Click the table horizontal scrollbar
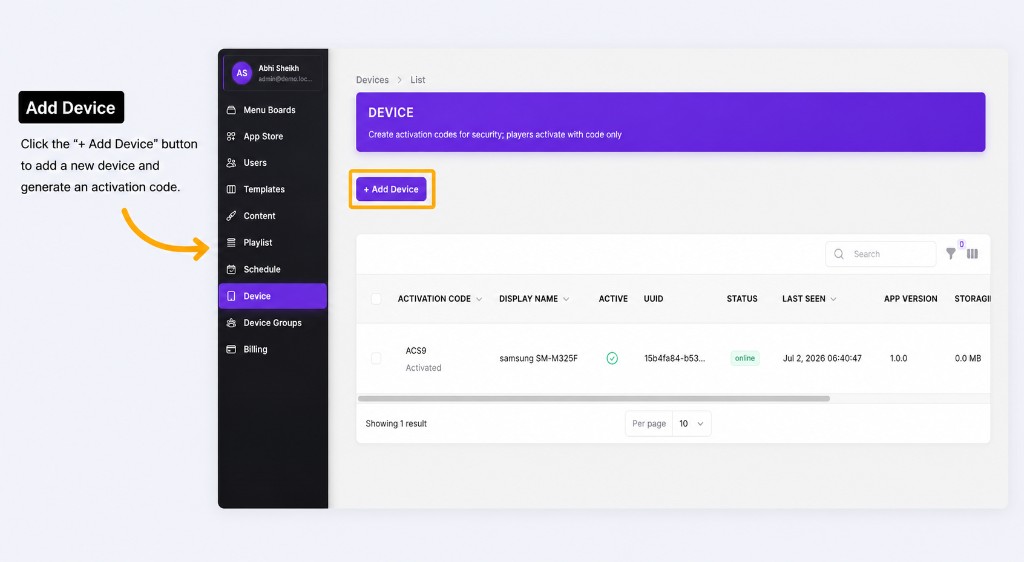1024x562 pixels. click(x=594, y=398)
